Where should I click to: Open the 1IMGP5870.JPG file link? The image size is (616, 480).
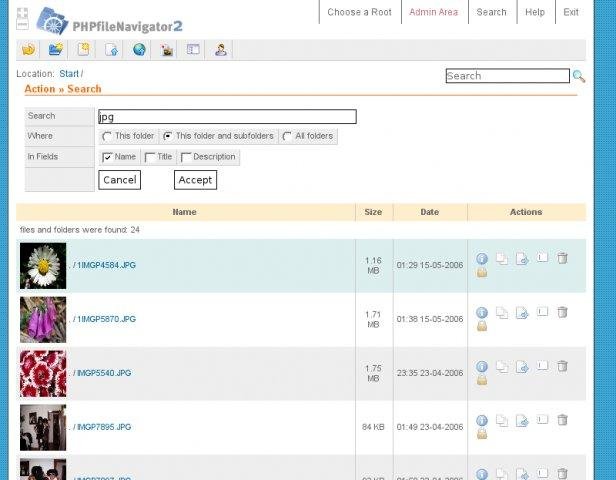pos(106,319)
